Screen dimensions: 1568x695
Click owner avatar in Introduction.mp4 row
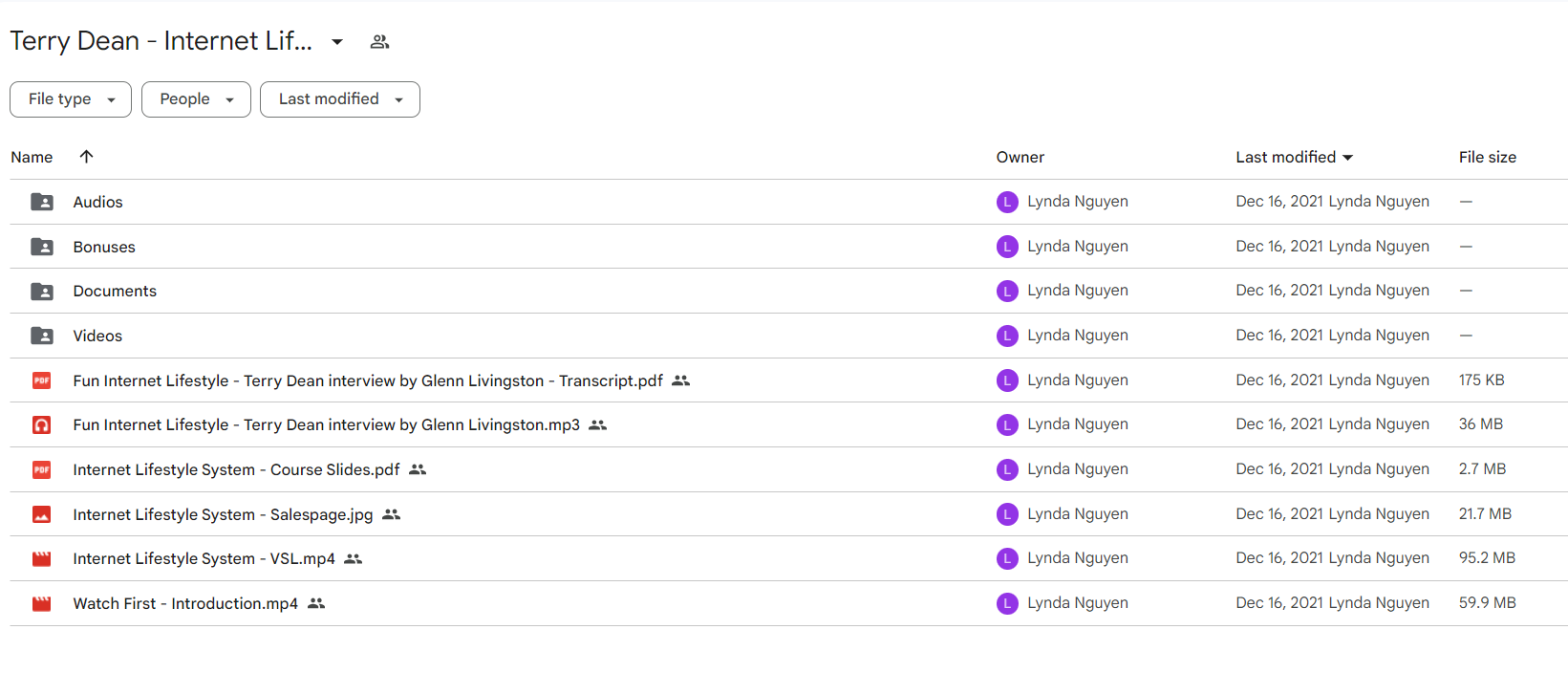[x=1007, y=603]
